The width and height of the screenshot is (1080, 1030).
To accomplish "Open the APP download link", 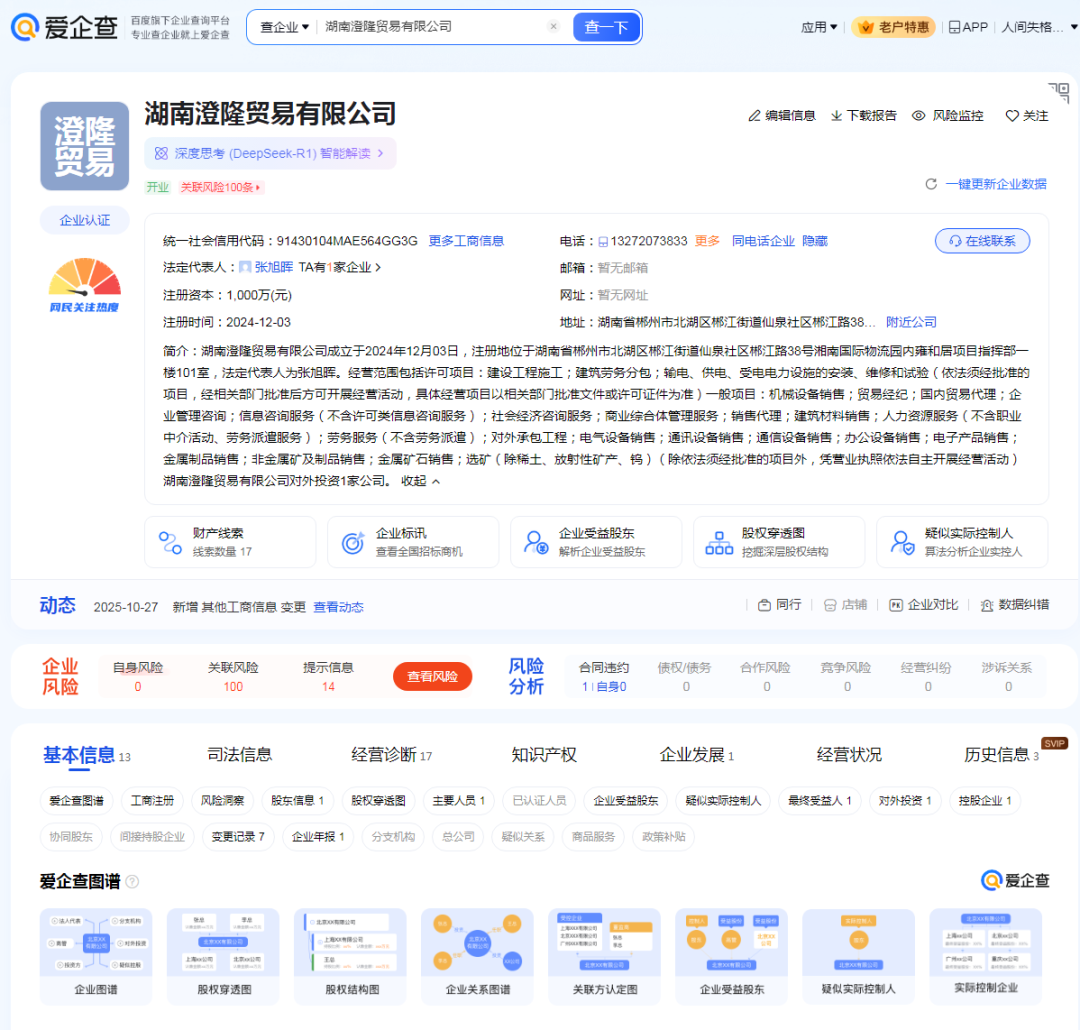I will tap(968, 27).
